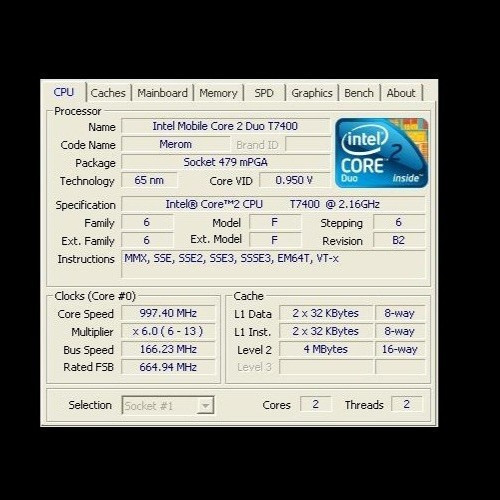Click the Merom code name value
Viewport: 500px width, 500px height.
pyautogui.click(x=176, y=144)
